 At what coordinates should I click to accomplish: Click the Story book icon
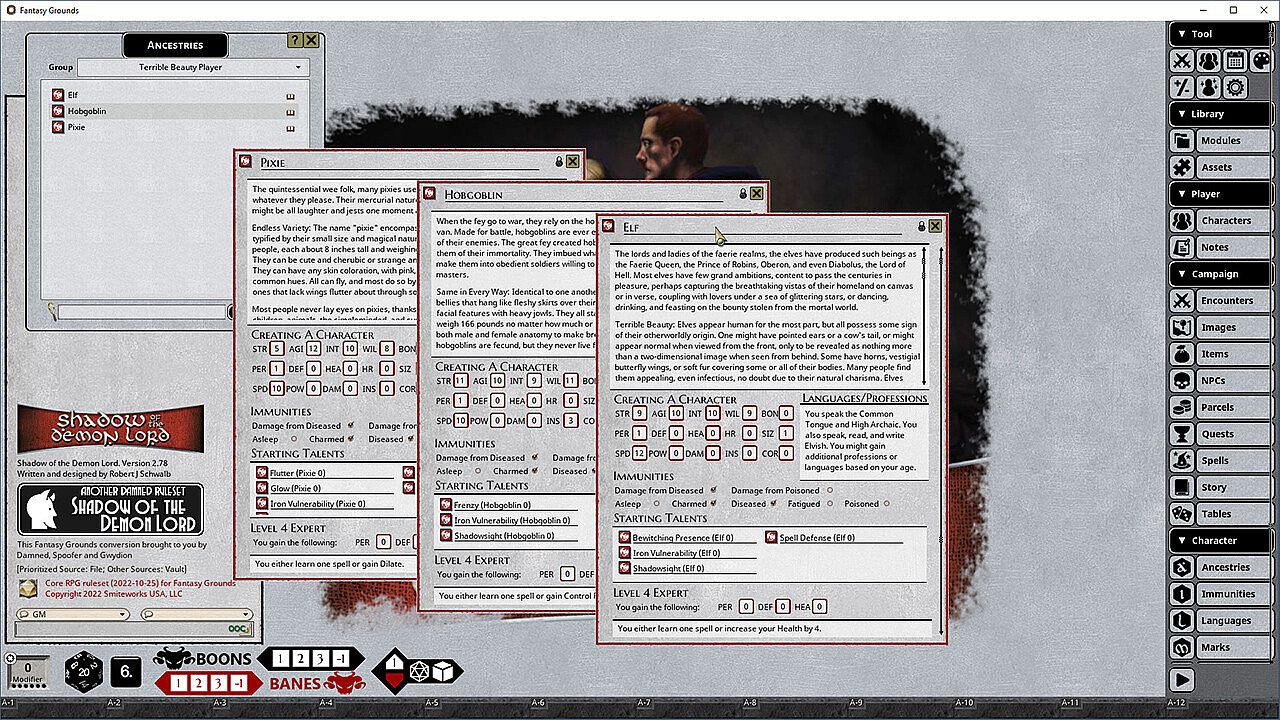click(x=1182, y=487)
